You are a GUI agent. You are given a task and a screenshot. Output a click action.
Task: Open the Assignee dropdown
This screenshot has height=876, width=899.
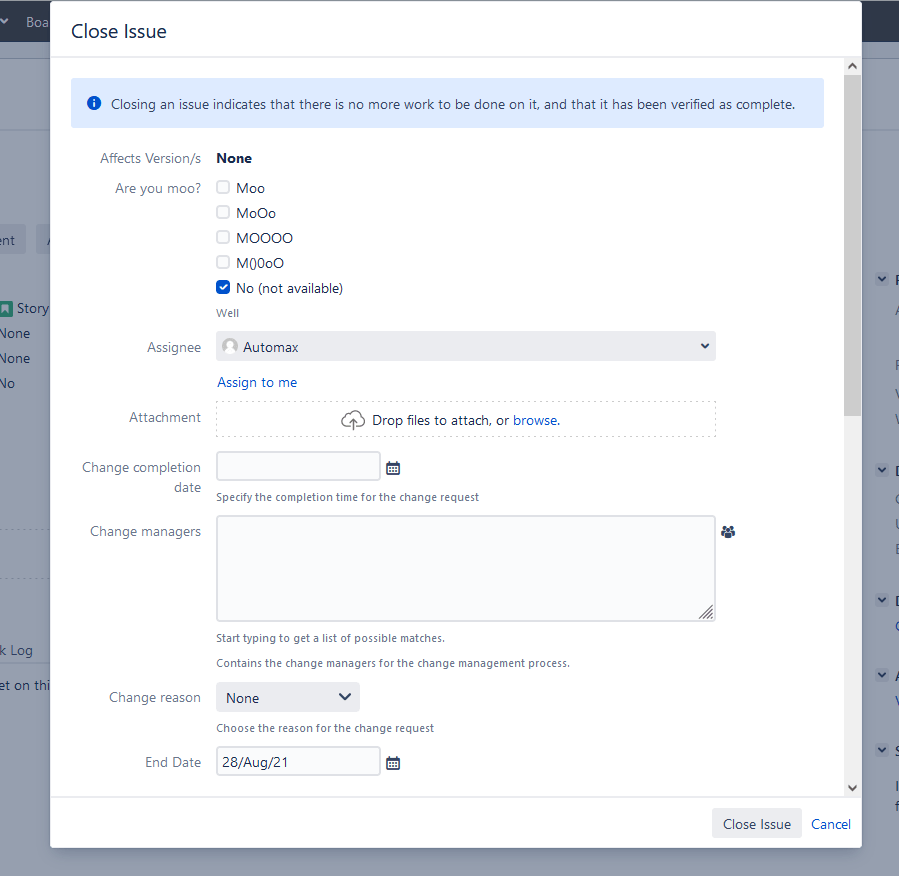click(466, 347)
